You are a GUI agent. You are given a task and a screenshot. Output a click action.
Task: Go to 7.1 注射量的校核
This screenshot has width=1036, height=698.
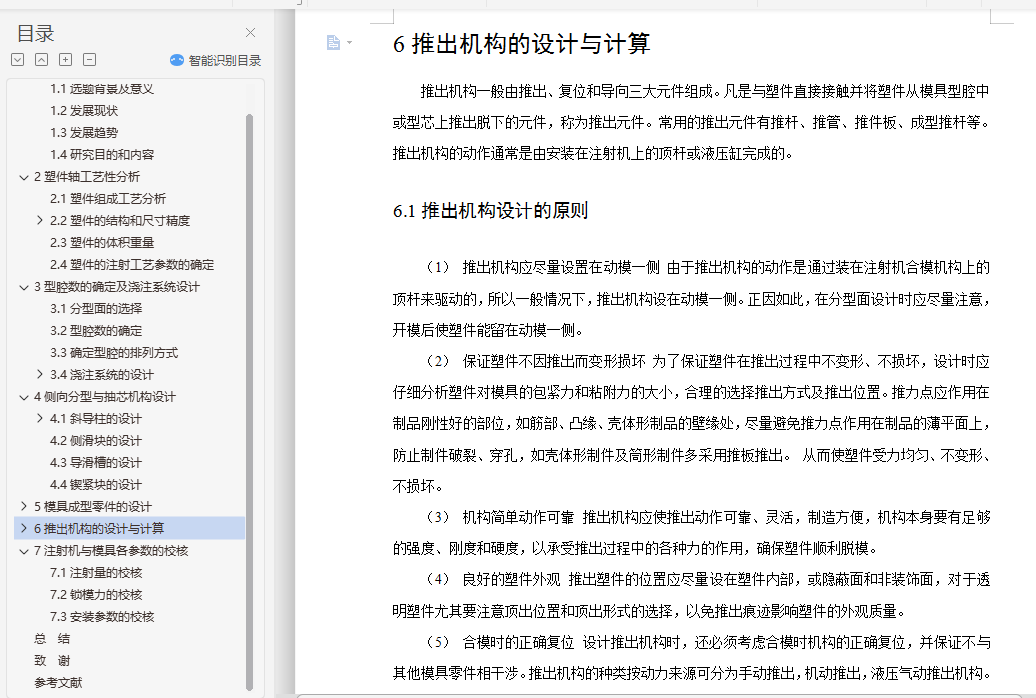[x=96, y=572]
